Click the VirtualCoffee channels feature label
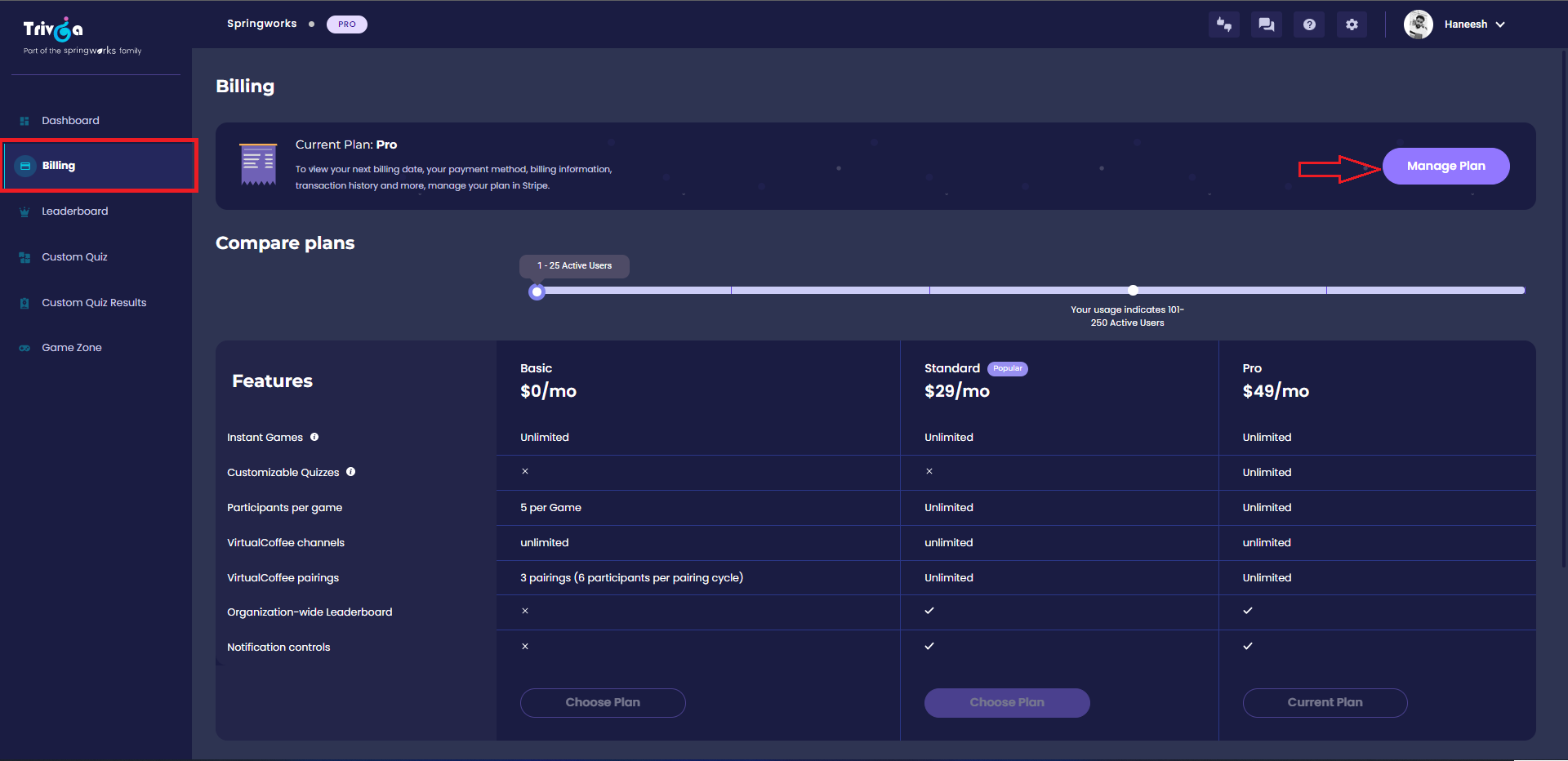1568x761 pixels. click(x=286, y=543)
